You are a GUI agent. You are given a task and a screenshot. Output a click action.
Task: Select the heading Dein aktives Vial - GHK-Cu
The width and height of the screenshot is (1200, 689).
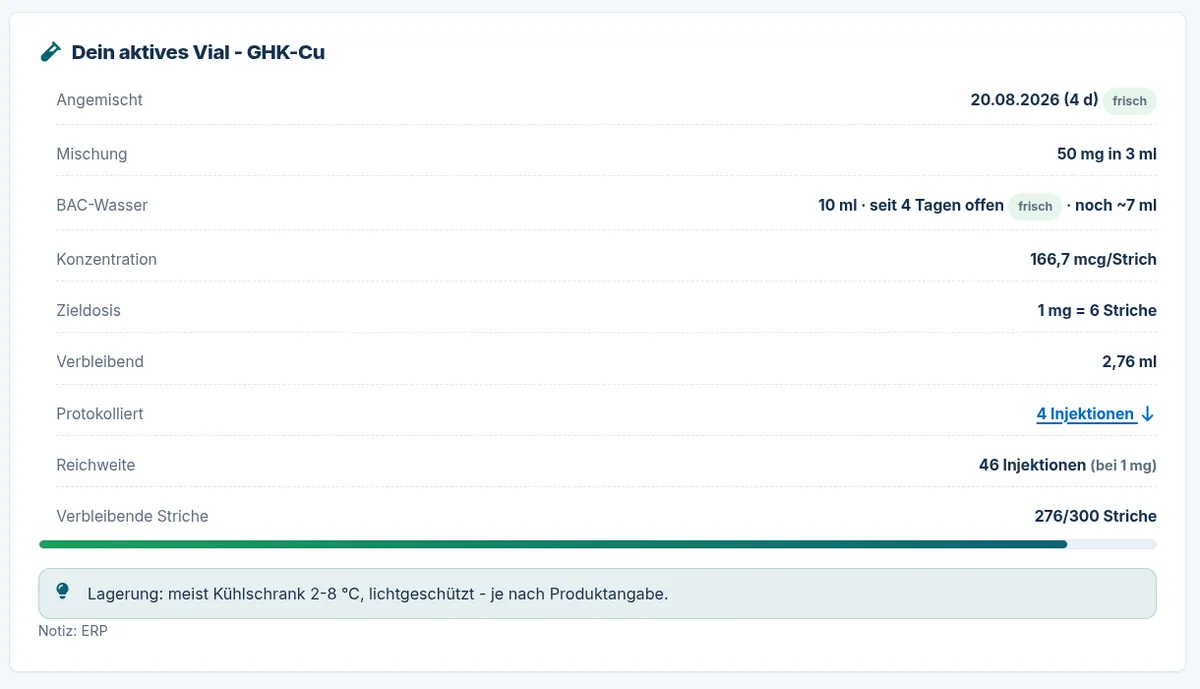tap(198, 52)
